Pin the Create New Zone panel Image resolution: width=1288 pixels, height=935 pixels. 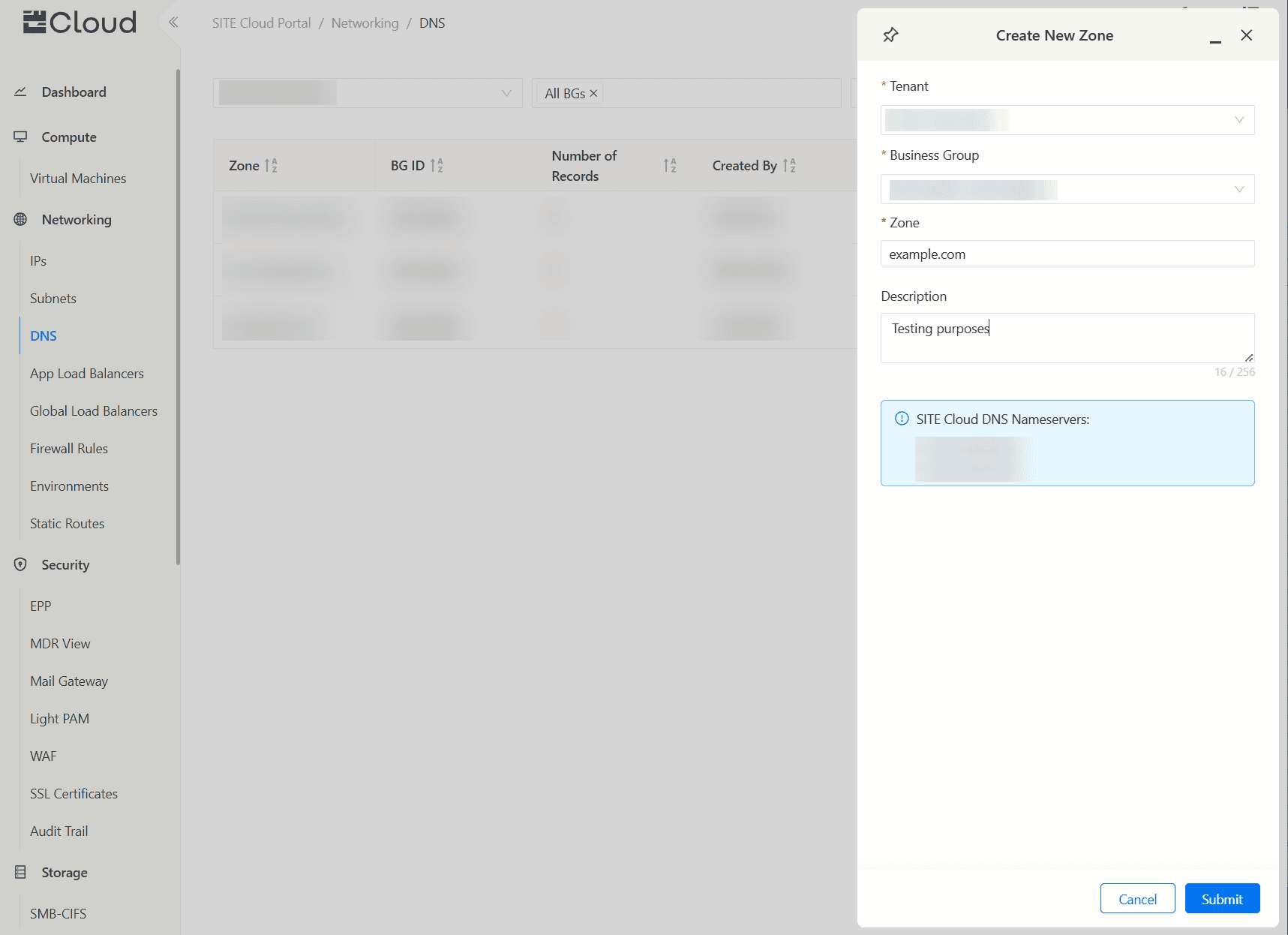[890, 35]
